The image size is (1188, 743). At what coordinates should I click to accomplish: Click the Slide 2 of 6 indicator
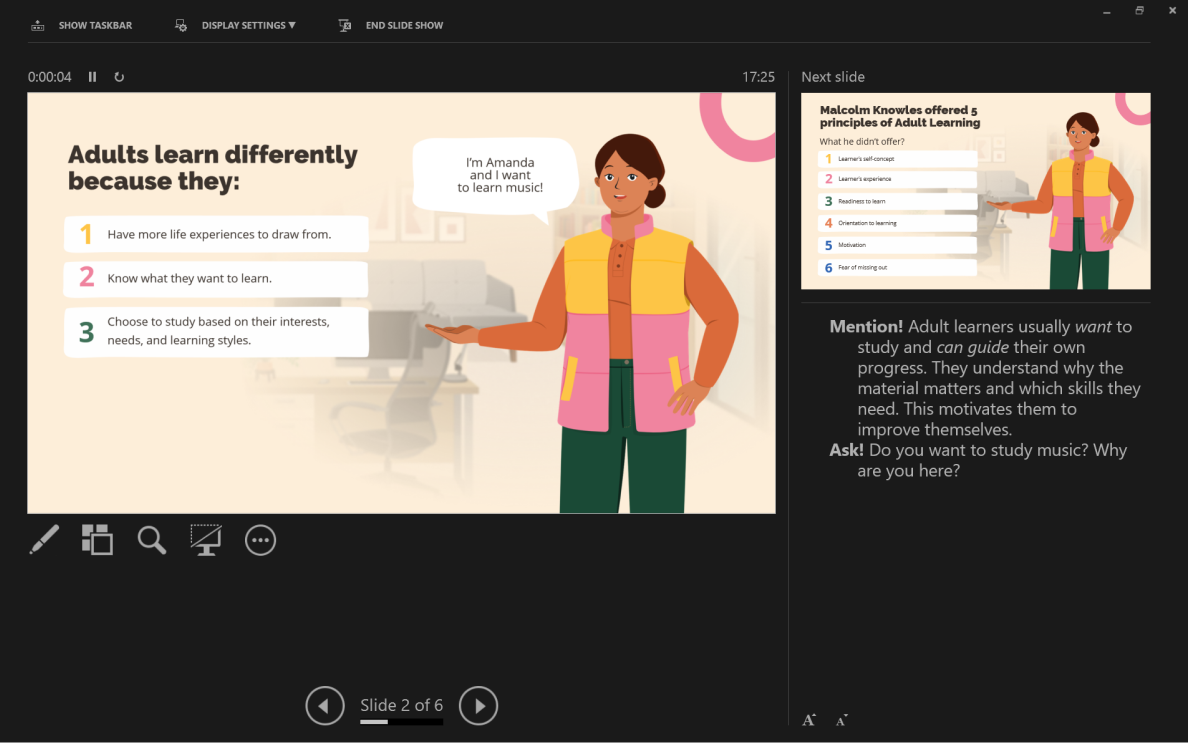click(x=402, y=705)
